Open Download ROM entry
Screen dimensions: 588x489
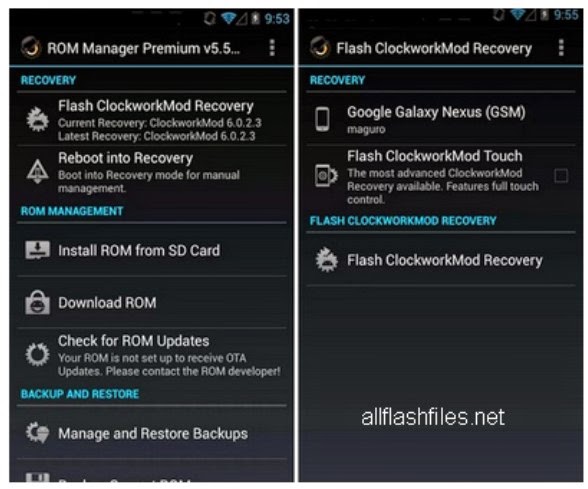click(152, 302)
